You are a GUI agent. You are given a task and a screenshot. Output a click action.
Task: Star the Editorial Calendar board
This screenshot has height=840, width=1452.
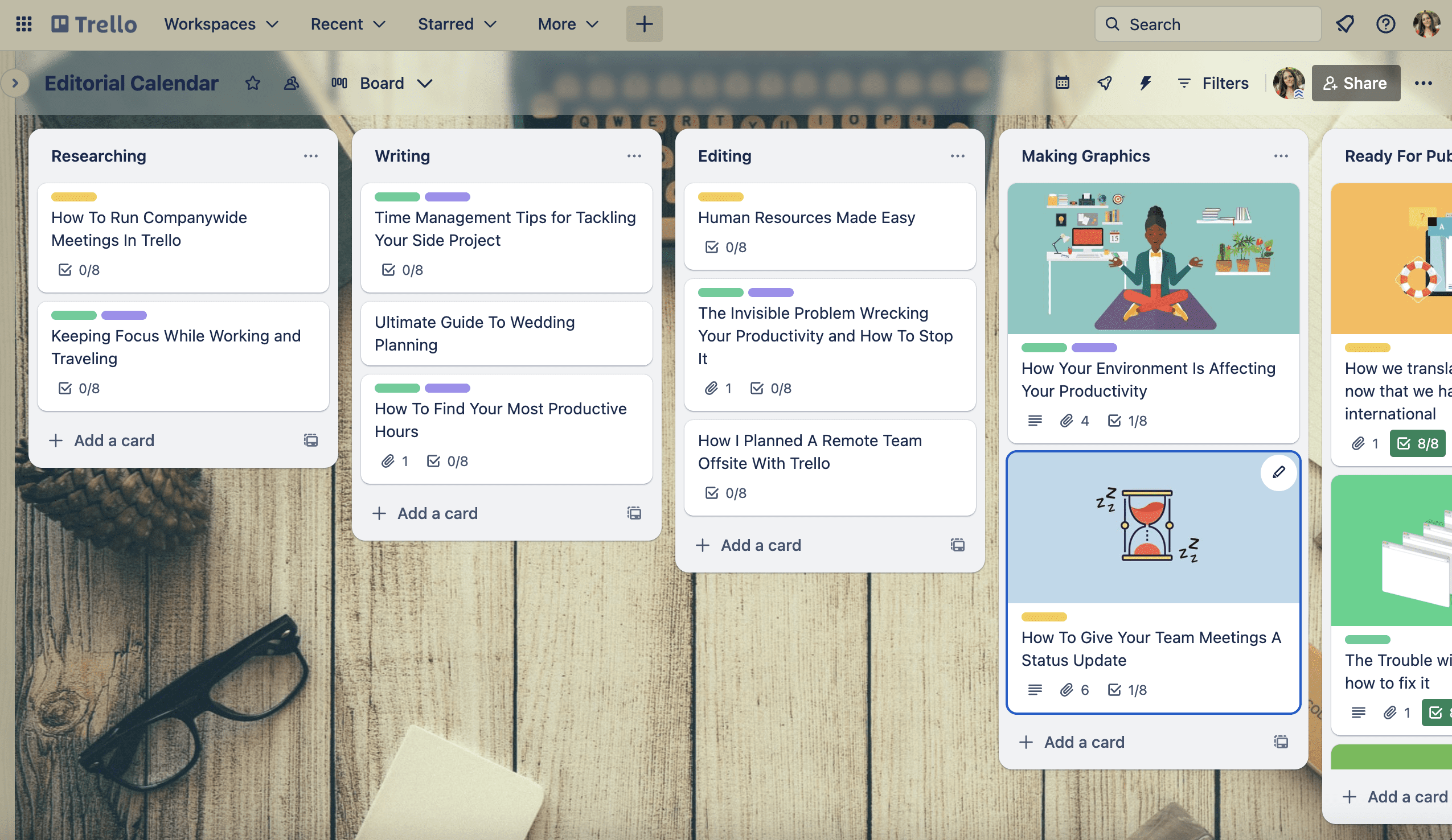[x=252, y=84]
